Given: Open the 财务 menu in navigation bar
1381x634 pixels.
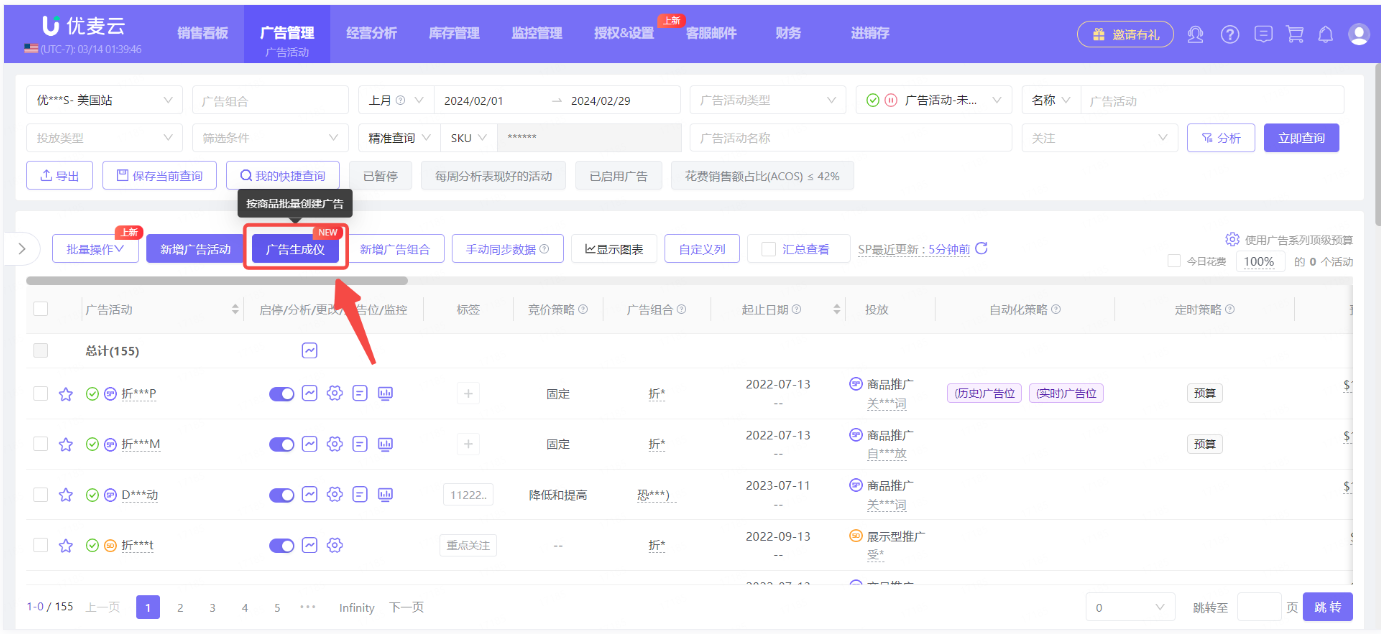Looking at the screenshot, I should pyautogui.click(x=787, y=32).
